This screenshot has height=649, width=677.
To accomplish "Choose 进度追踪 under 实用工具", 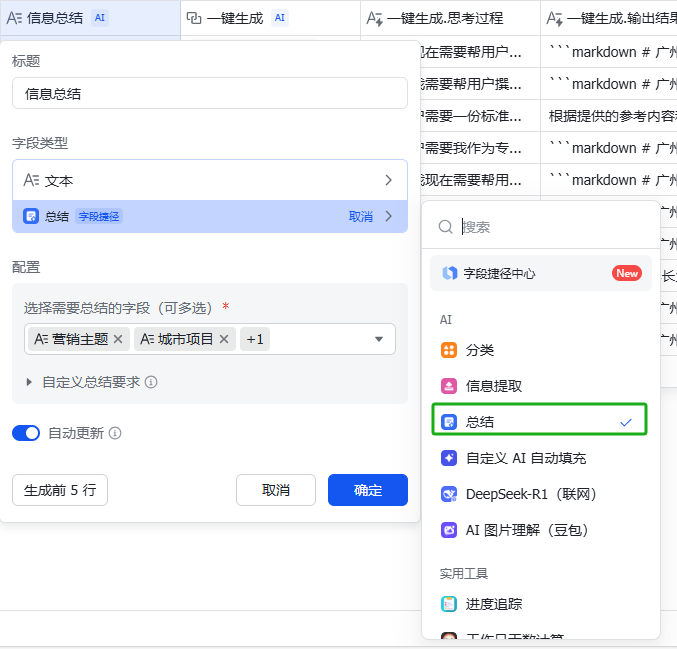I will (539, 604).
